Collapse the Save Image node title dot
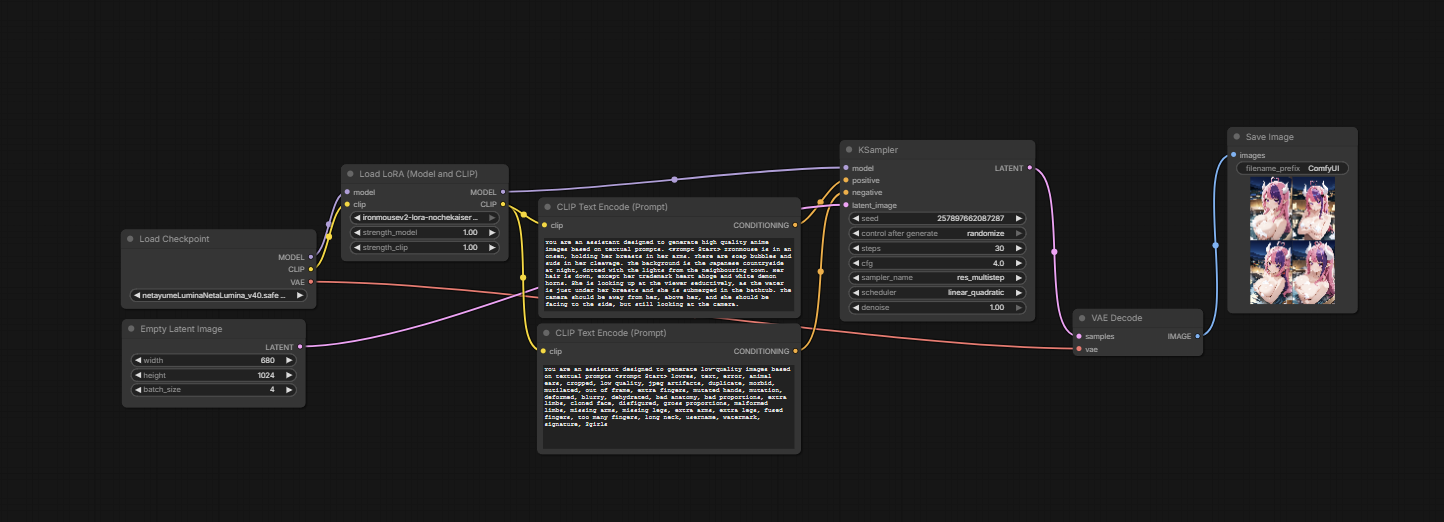The width and height of the screenshot is (1444, 522). (1237, 137)
